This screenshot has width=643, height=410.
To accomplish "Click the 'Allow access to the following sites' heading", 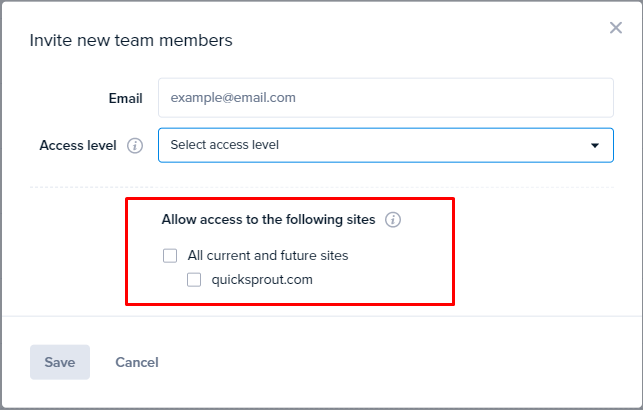I will pyautogui.click(x=269, y=220).
